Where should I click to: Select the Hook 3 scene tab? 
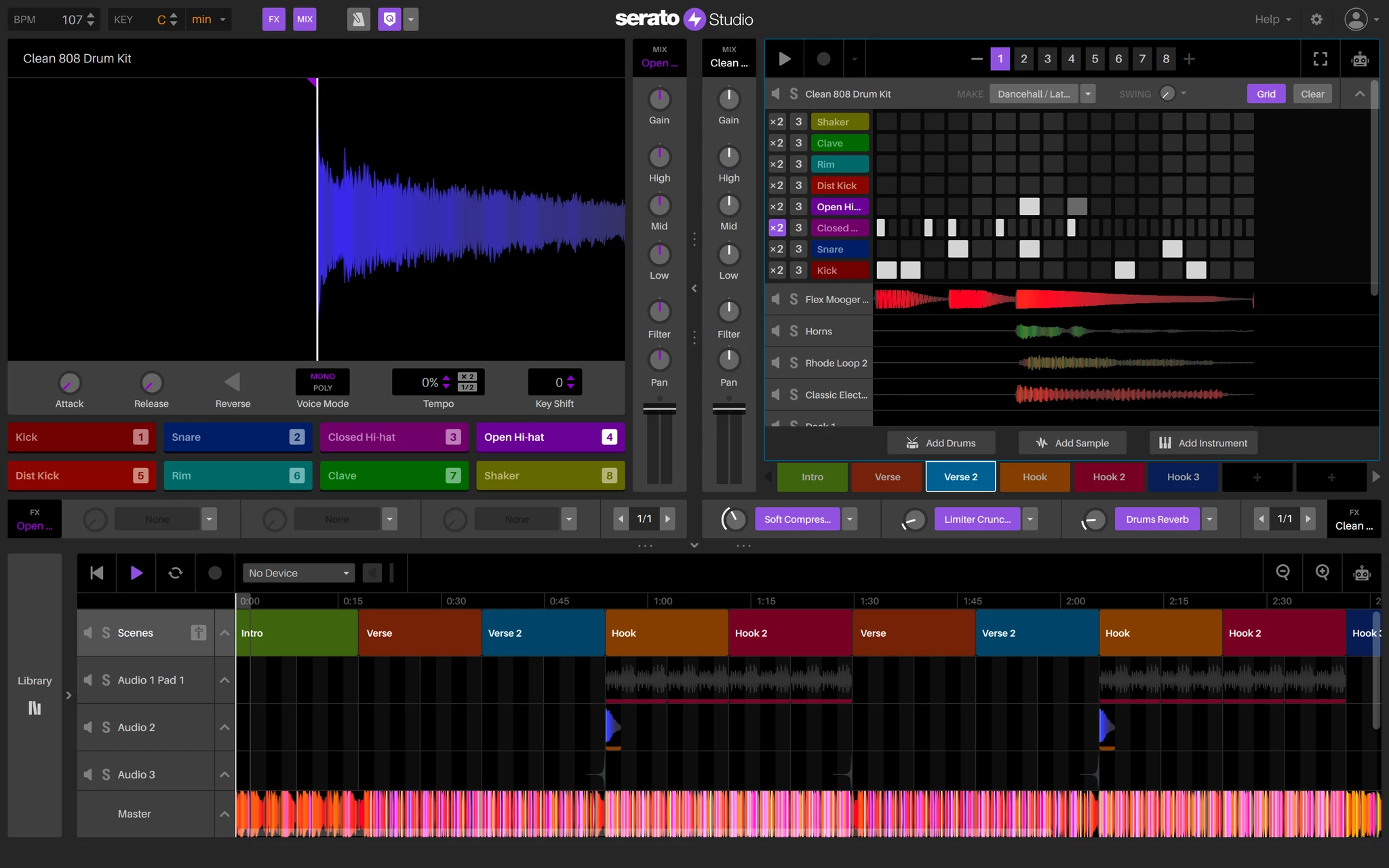click(x=1182, y=477)
